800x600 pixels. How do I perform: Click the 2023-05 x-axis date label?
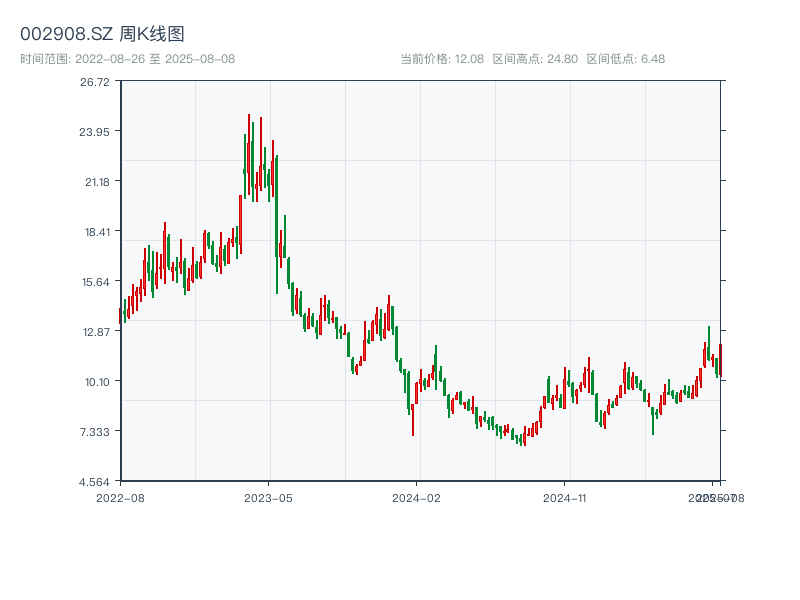(x=268, y=497)
